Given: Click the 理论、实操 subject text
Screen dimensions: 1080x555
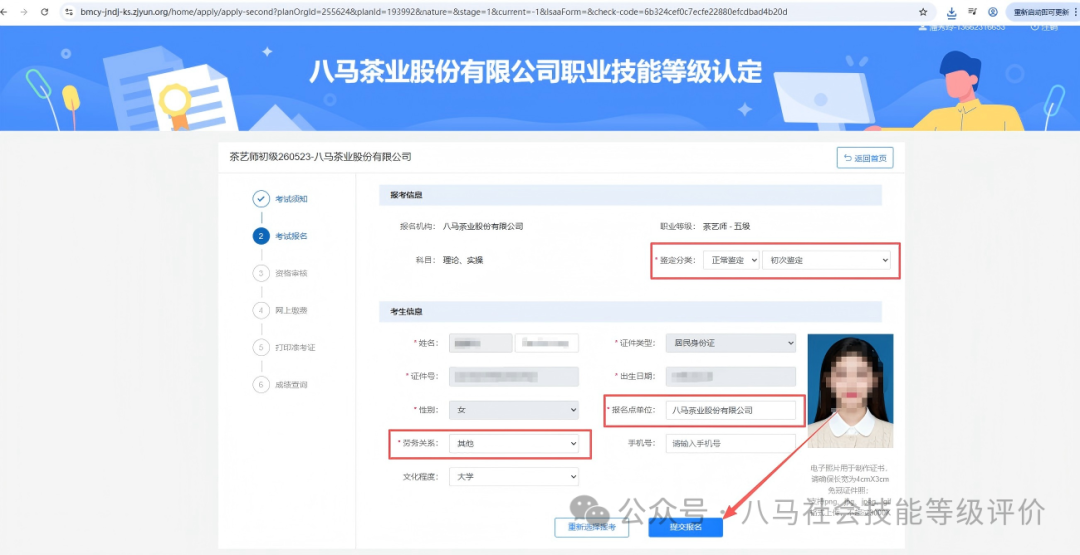Looking at the screenshot, I should (463, 260).
